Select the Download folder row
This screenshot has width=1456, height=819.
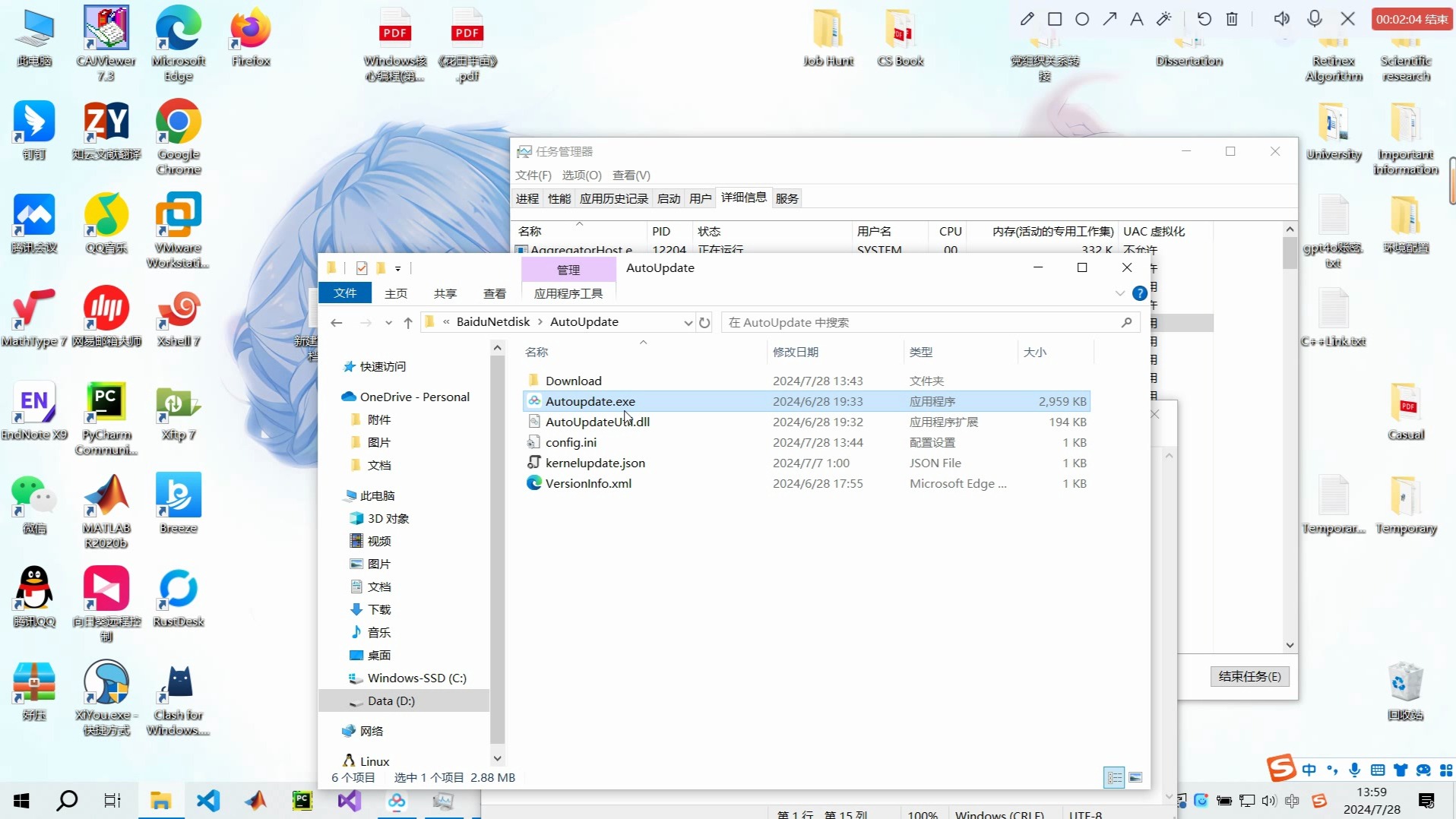[x=807, y=381]
